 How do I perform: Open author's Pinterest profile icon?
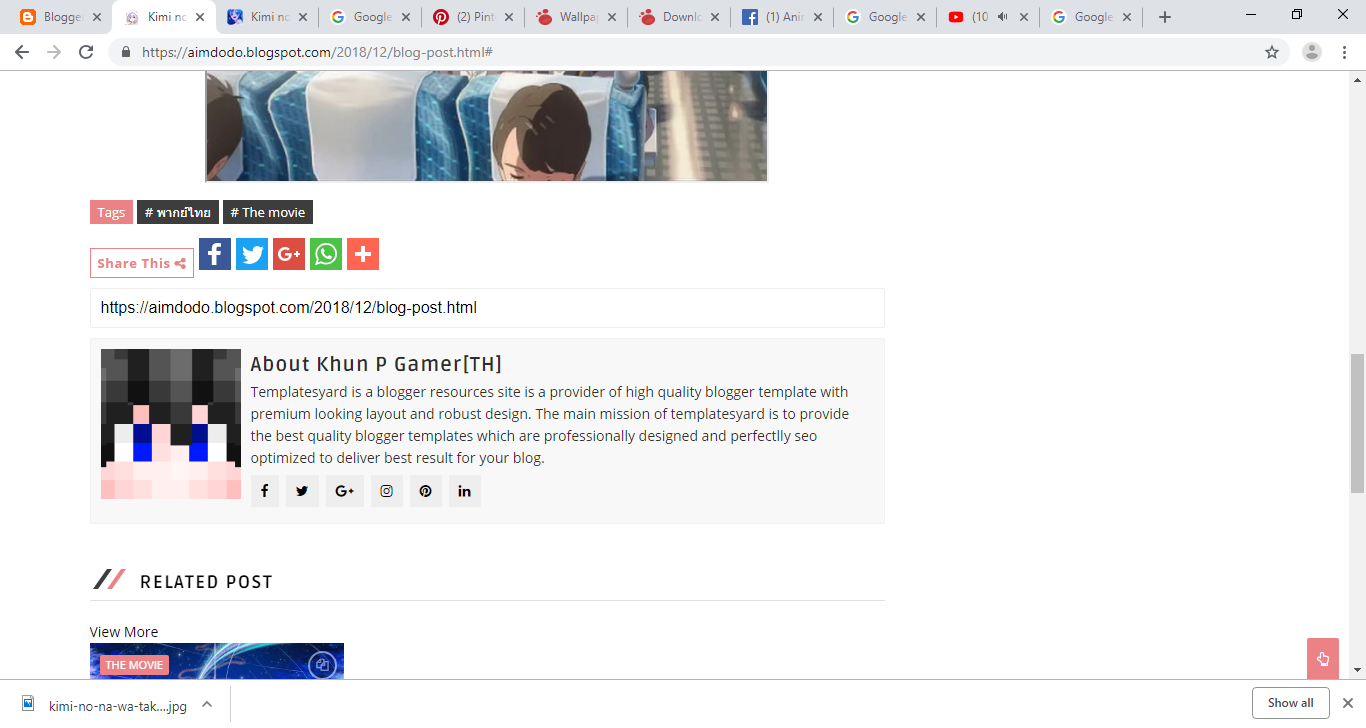[x=425, y=491]
